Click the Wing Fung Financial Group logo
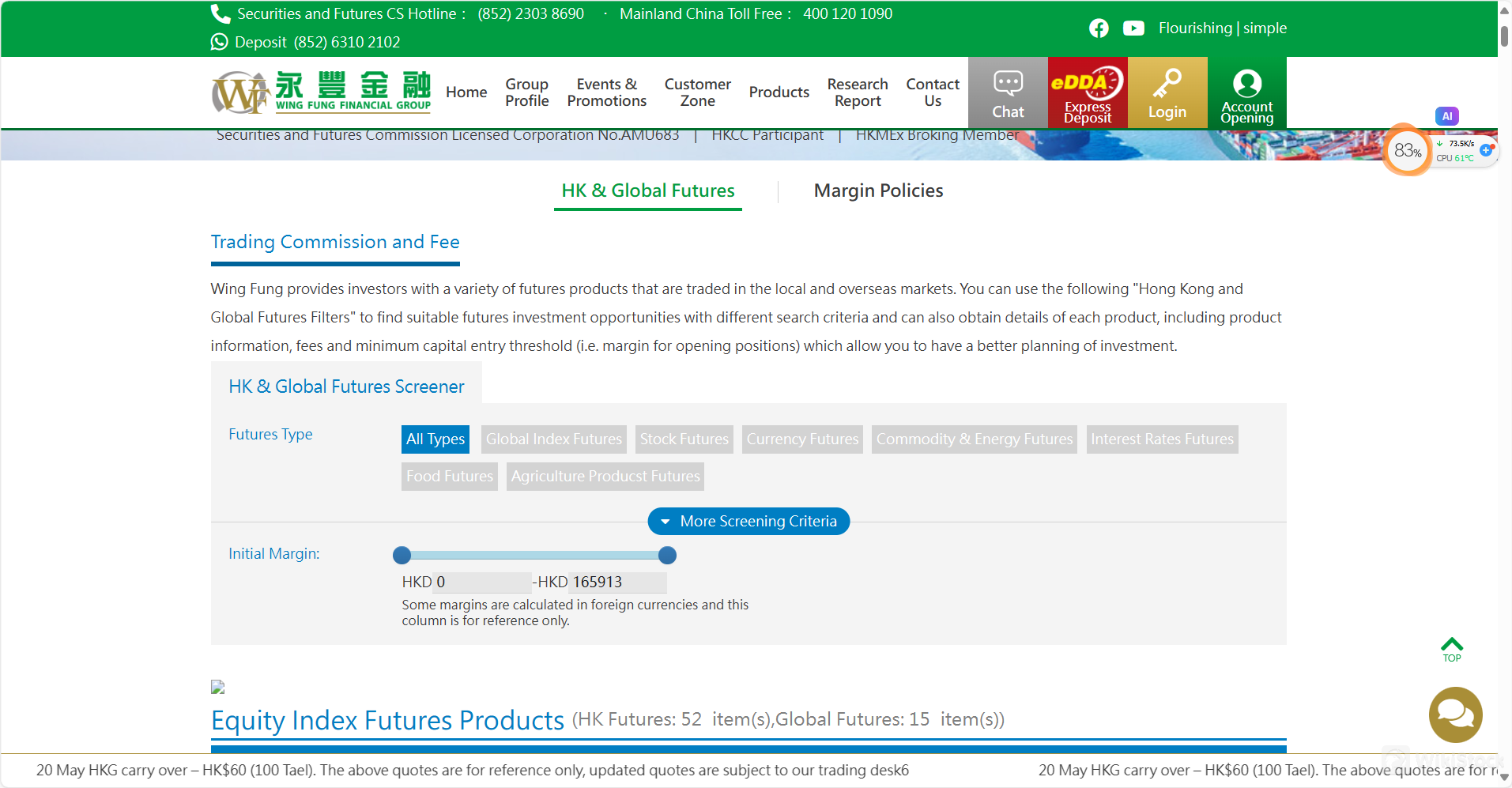Image resolution: width=1512 pixels, height=788 pixels. pyautogui.click(x=321, y=92)
